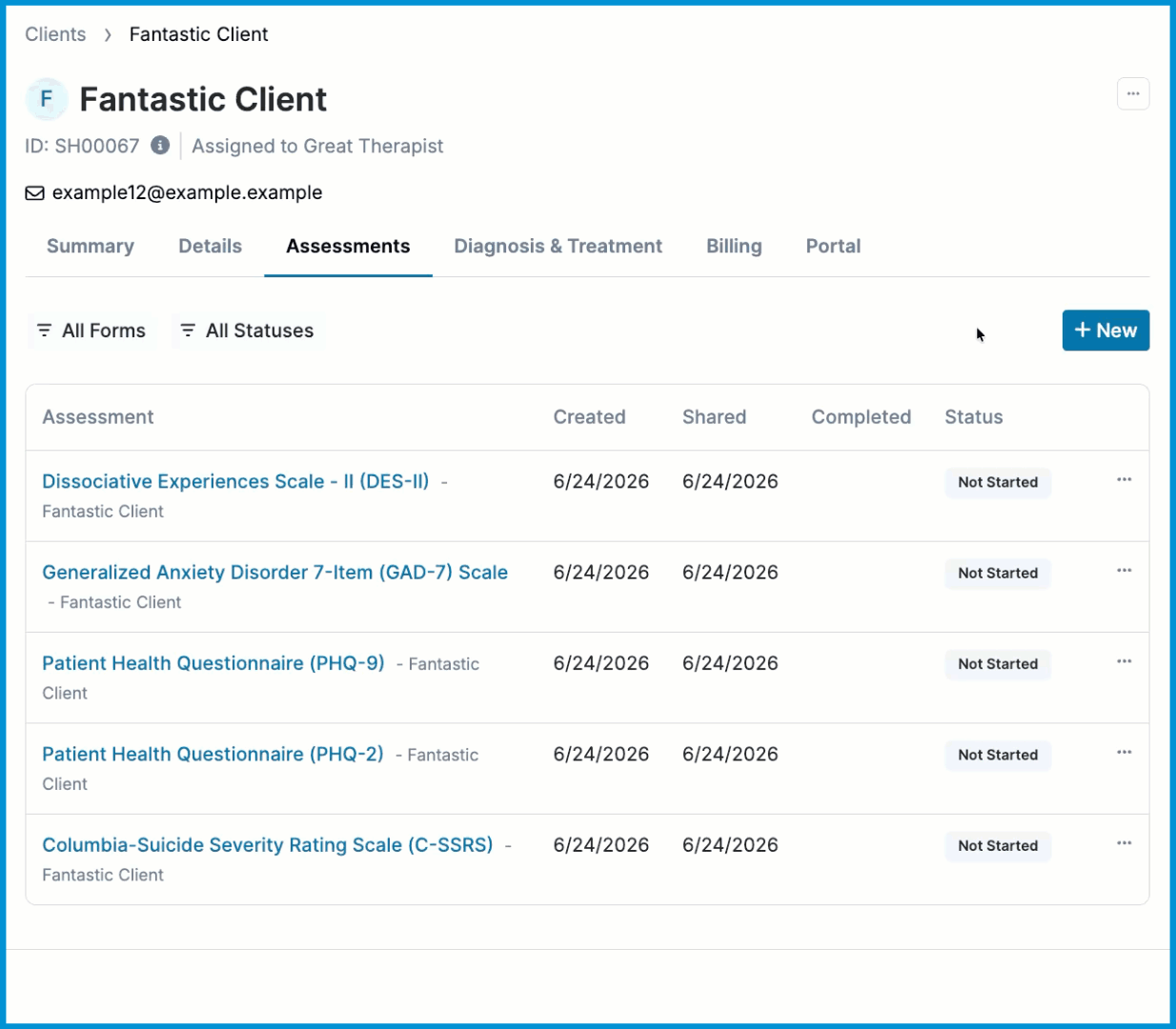This screenshot has width=1176, height=1029.
Task: Click Not Started badge for PHQ-9
Action: click(x=998, y=664)
